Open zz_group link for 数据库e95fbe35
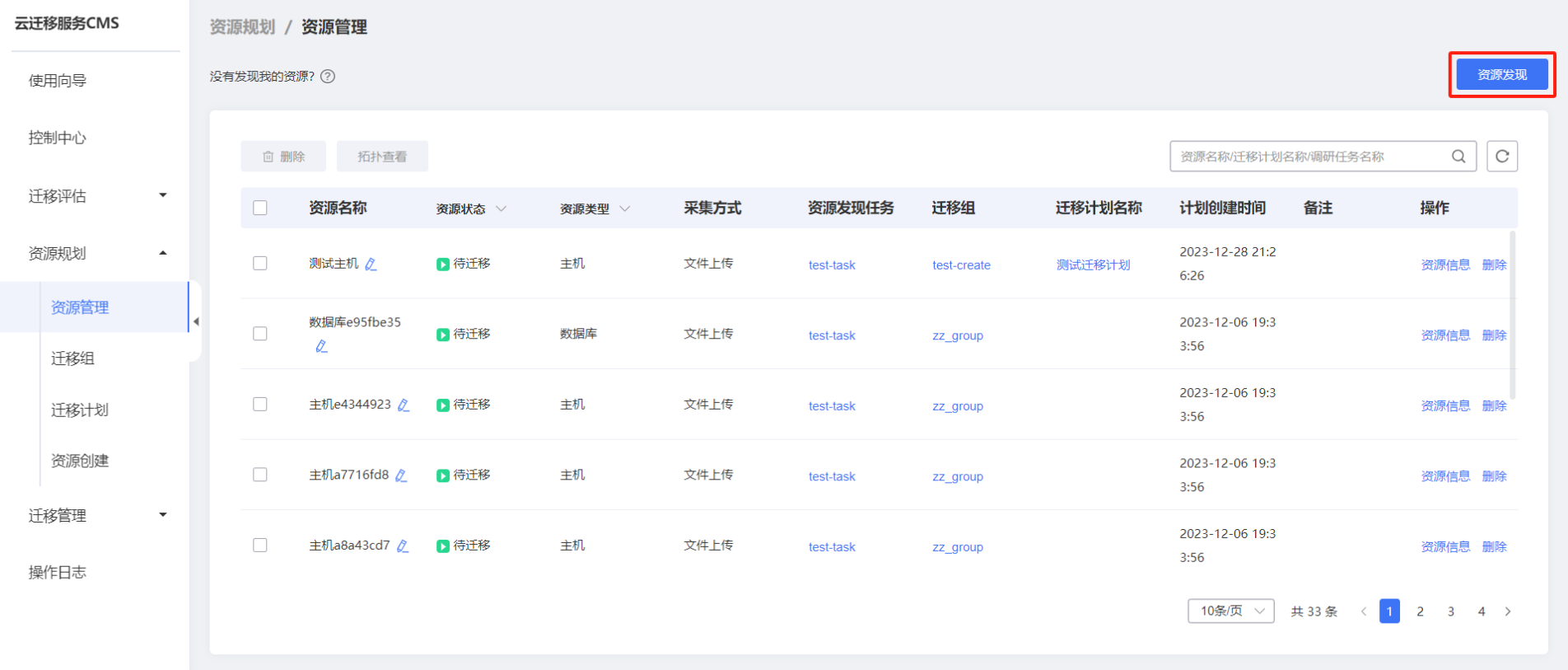Image resolution: width=1568 pixels, height=670 pixels. tap(958, 335)
